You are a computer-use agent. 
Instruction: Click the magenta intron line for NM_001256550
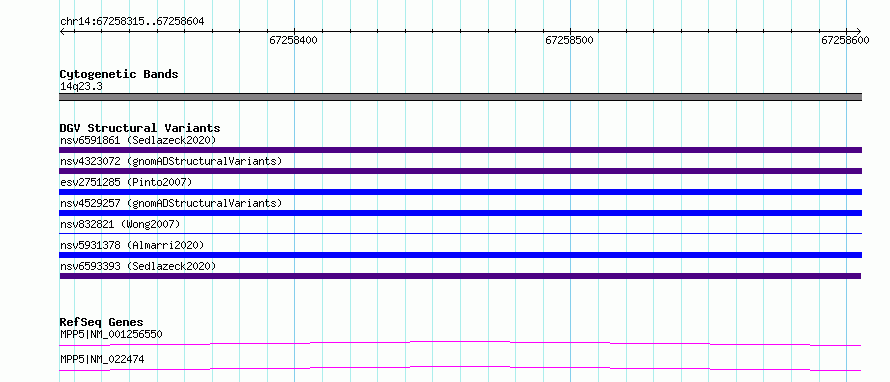tap(460, 343)
